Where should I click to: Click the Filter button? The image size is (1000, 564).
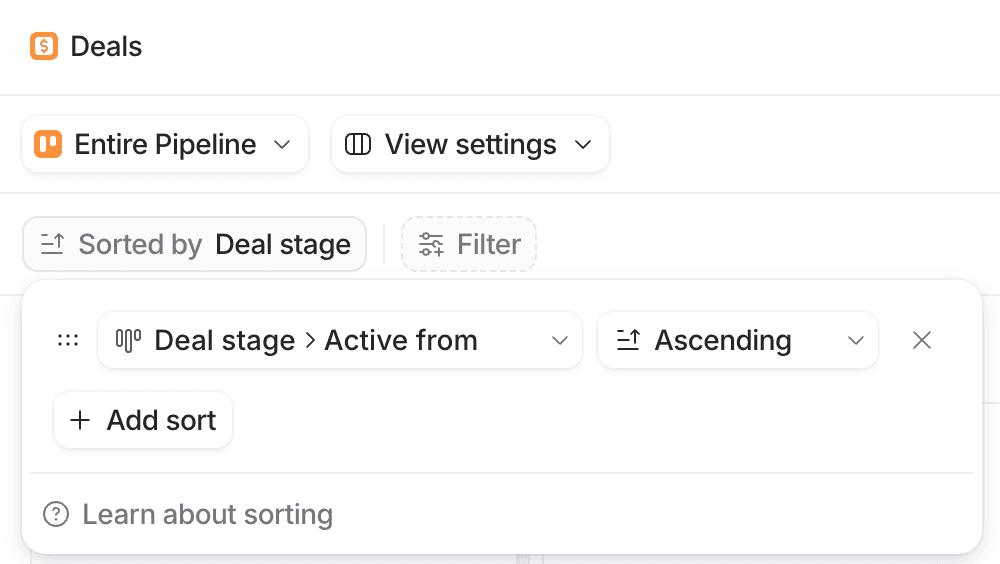[469, 244]
